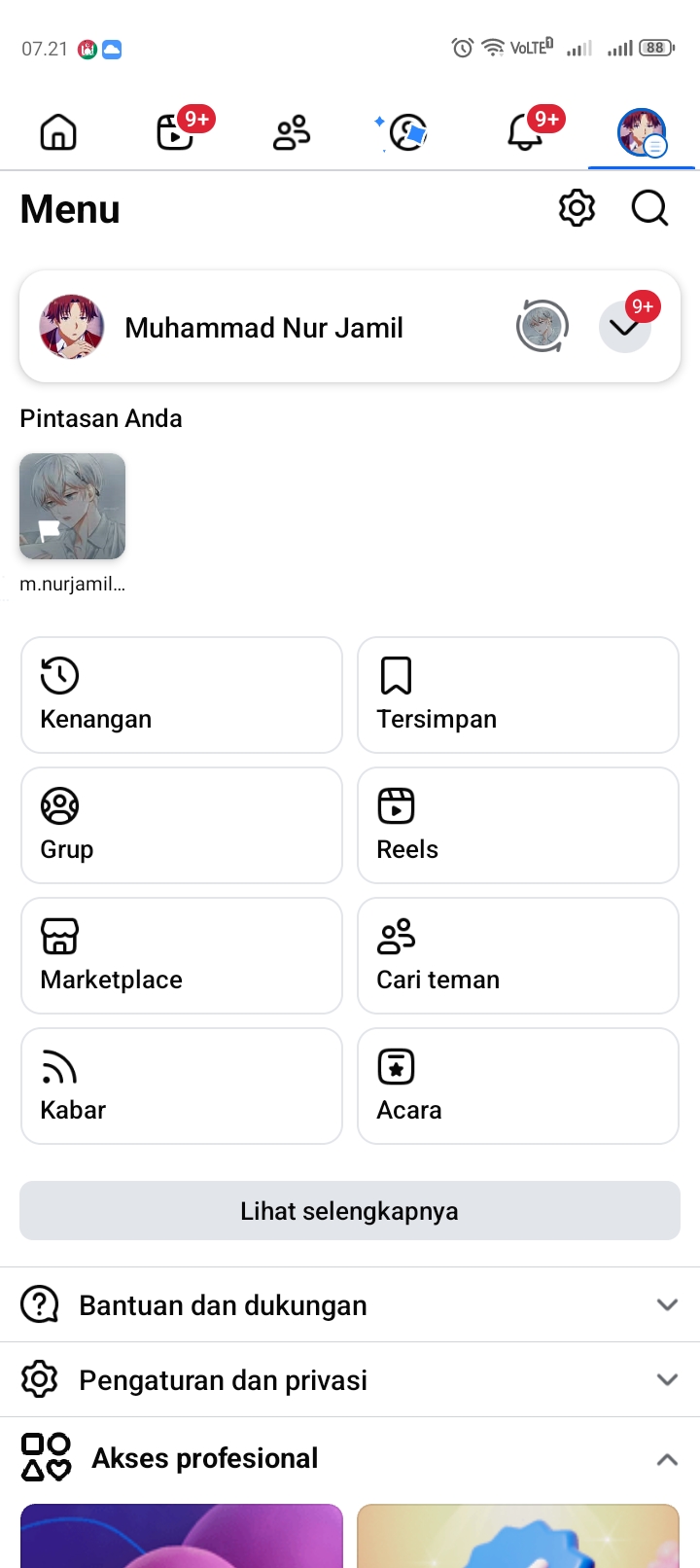Expand Pengaturan dan privasi section

click(x=350, y=1379)
